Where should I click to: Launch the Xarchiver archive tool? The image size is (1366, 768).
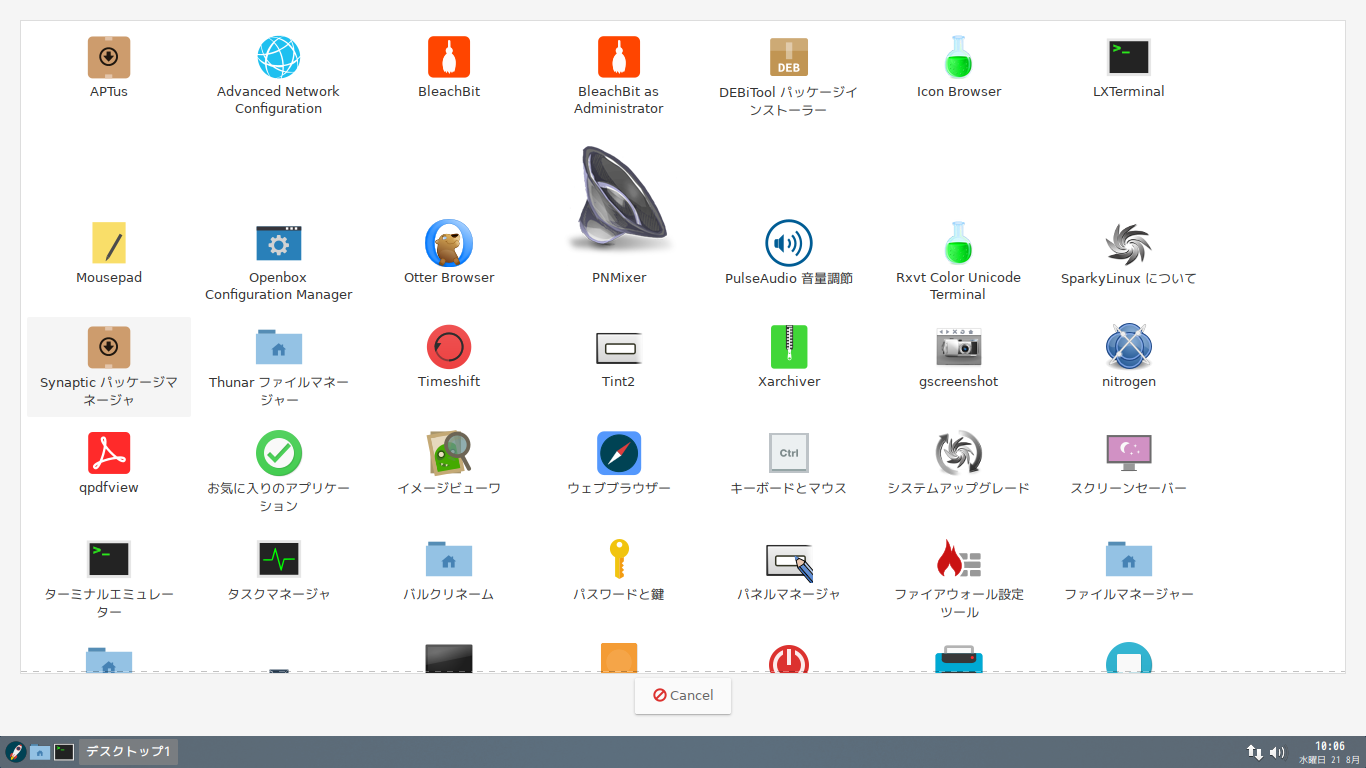click(789, 347)
